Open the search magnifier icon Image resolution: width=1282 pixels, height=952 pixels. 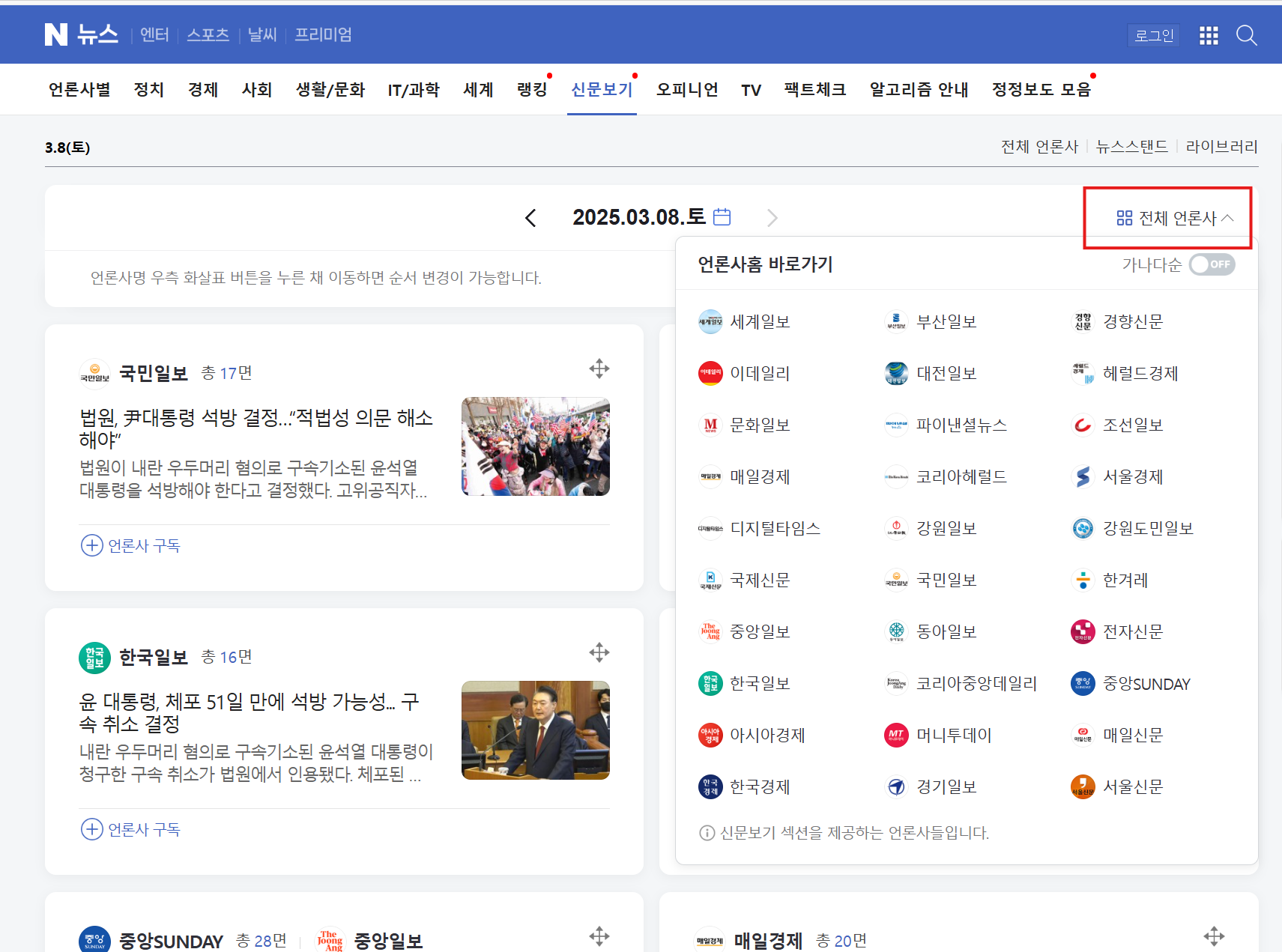(1247, 35)
